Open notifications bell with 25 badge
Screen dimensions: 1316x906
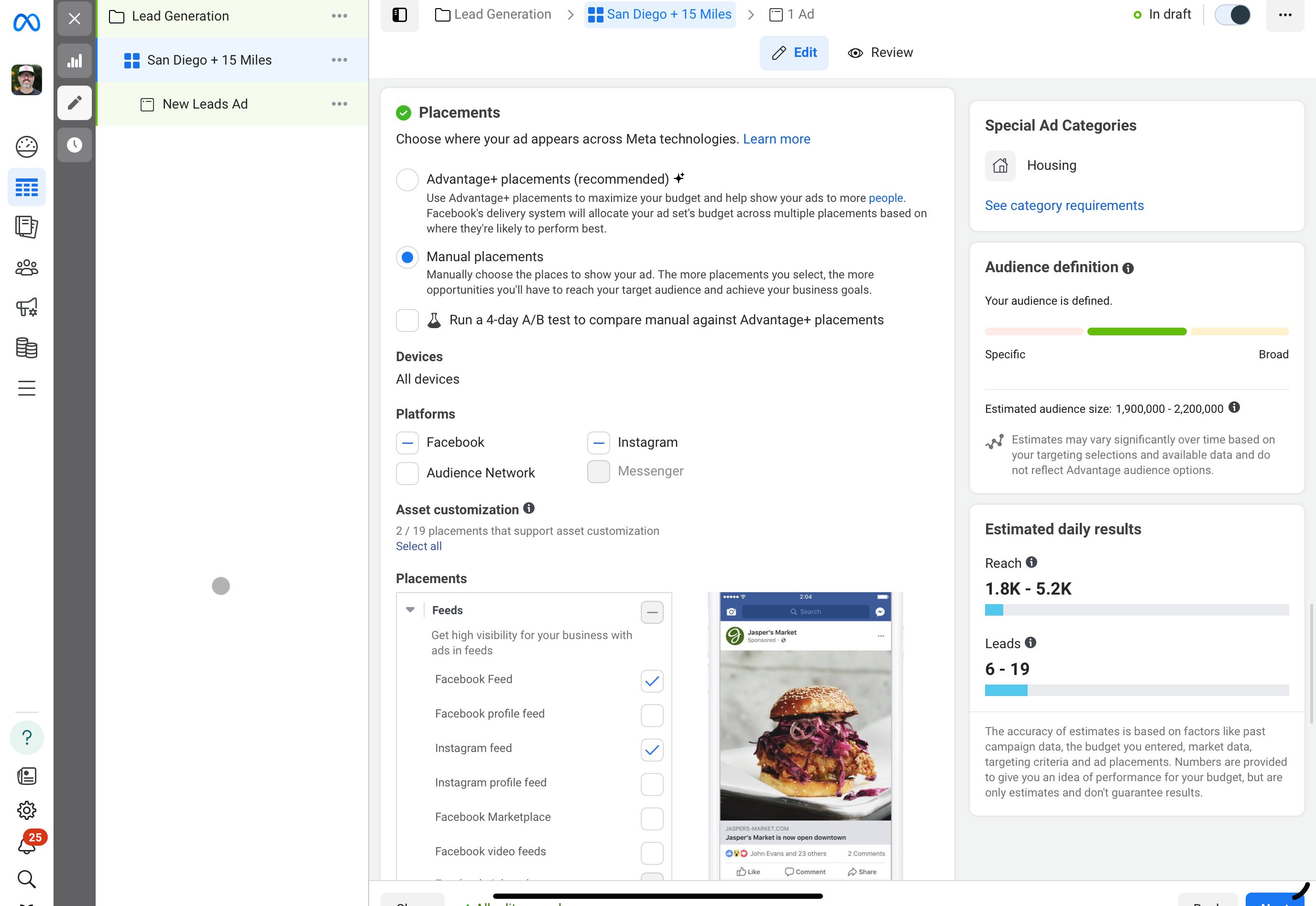point(26,845)
